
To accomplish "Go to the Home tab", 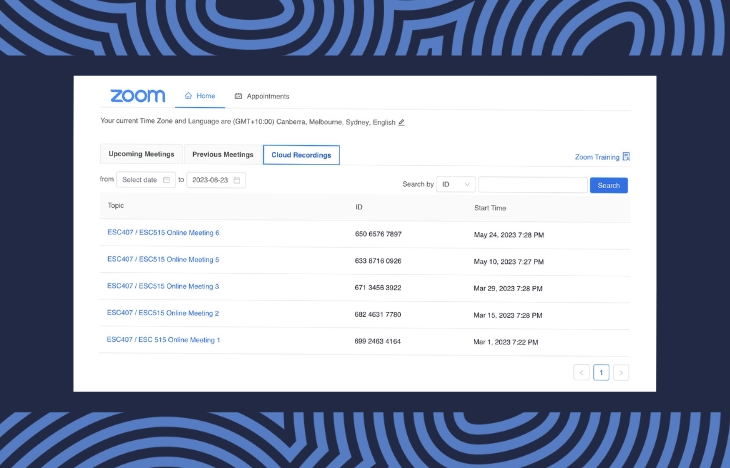I will pos(200,96).
